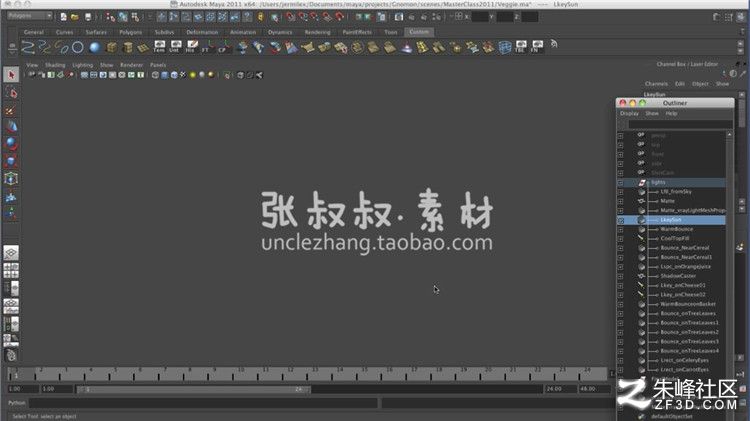Toggle smooth shade all panel icon
This screenshot has height=421, width=750.
click(165, 75)
